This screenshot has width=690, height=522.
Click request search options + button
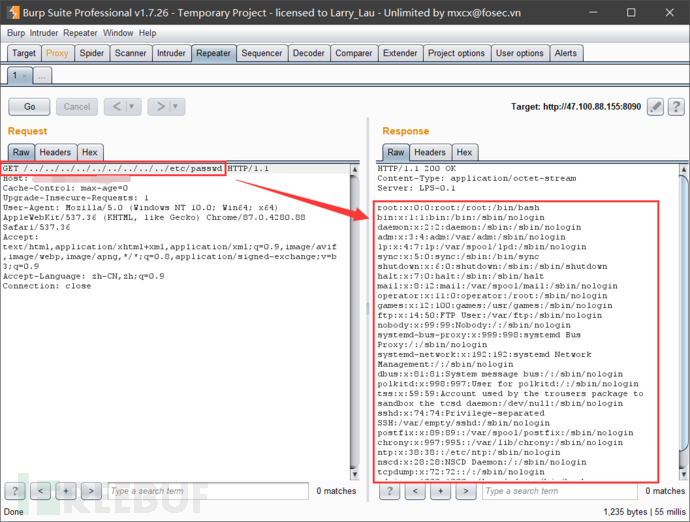[66, 491]
